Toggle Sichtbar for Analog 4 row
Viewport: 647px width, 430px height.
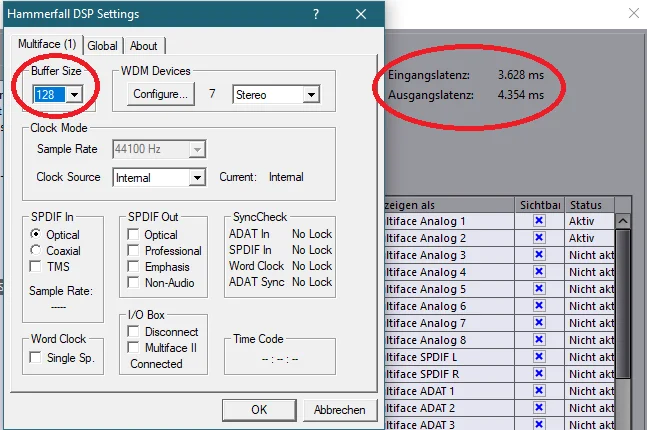coord(539,272)
